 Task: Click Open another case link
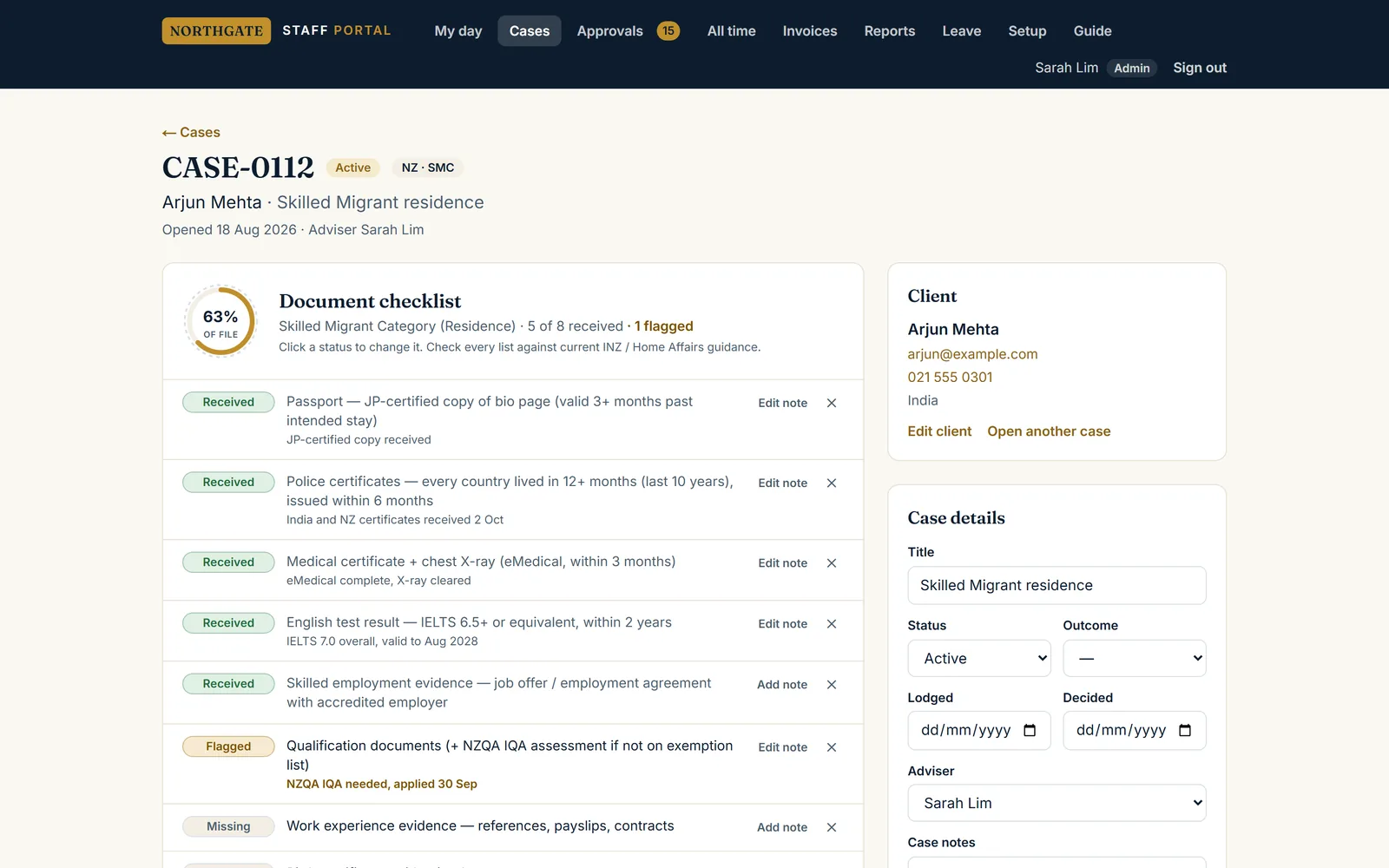pyautogui.click(x=1049, y=431)
